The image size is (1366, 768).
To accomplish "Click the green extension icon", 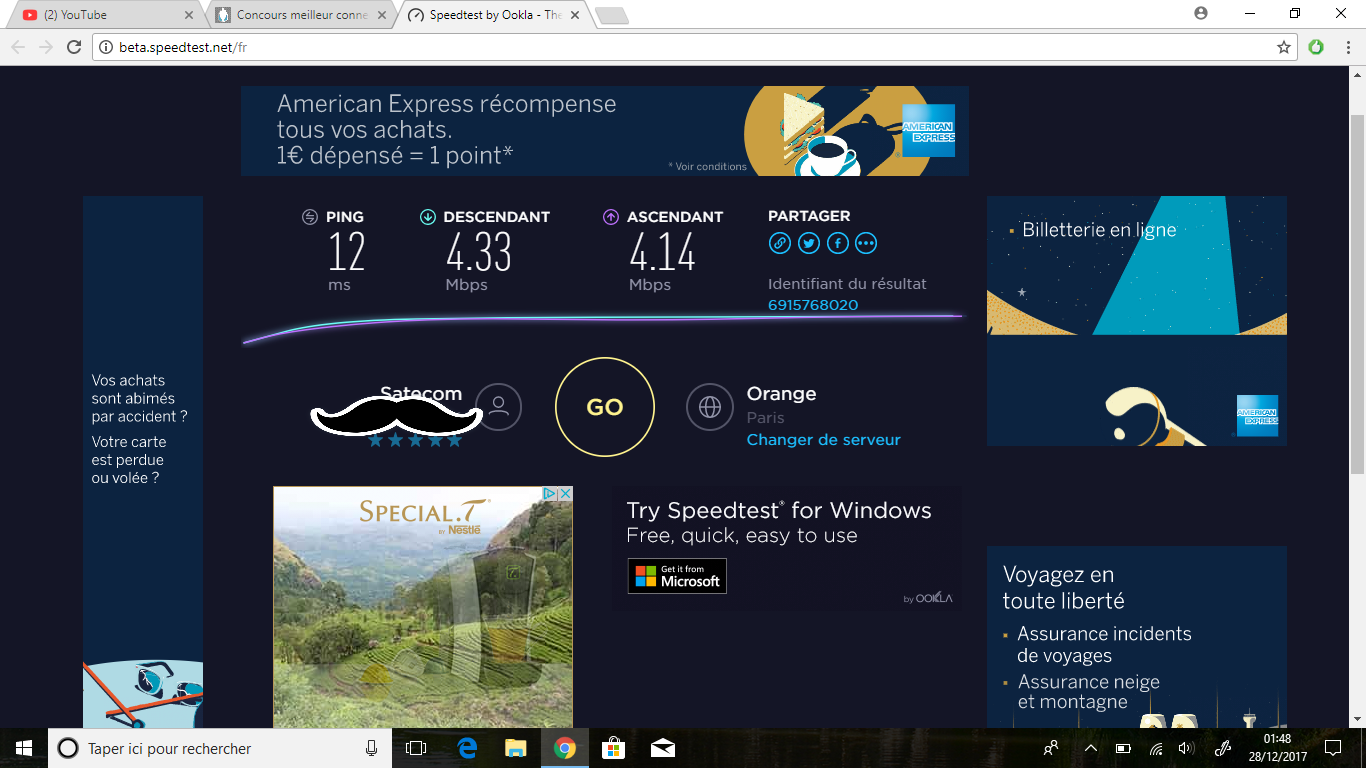I will point(1316,47).
